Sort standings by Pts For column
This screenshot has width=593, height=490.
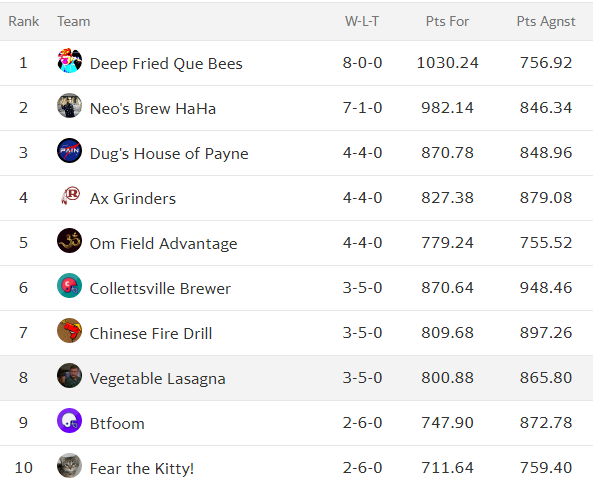[447, 21]
